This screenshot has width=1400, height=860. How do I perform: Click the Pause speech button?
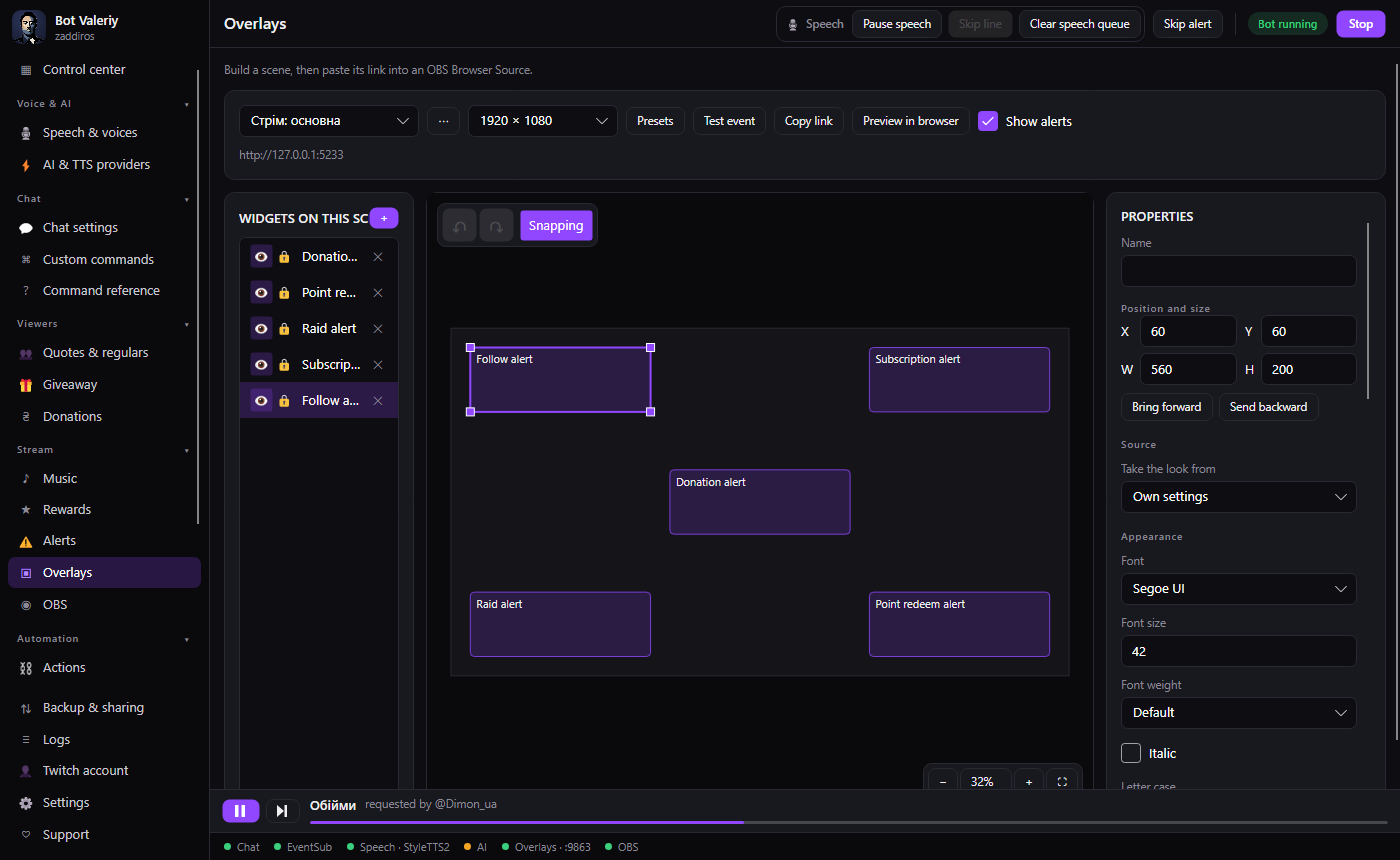point(897,24)
